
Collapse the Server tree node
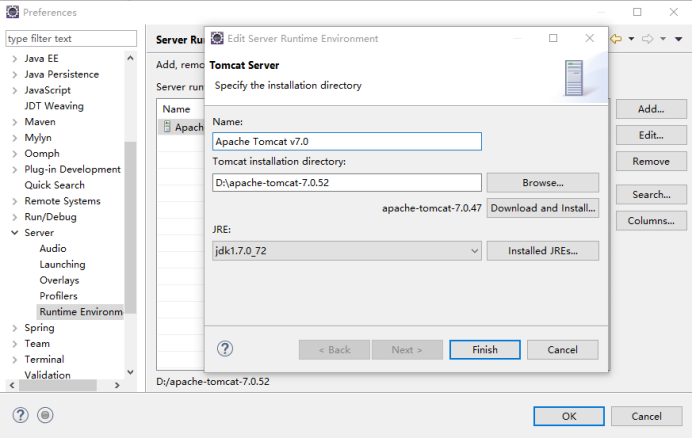click(x=15, y=233)
